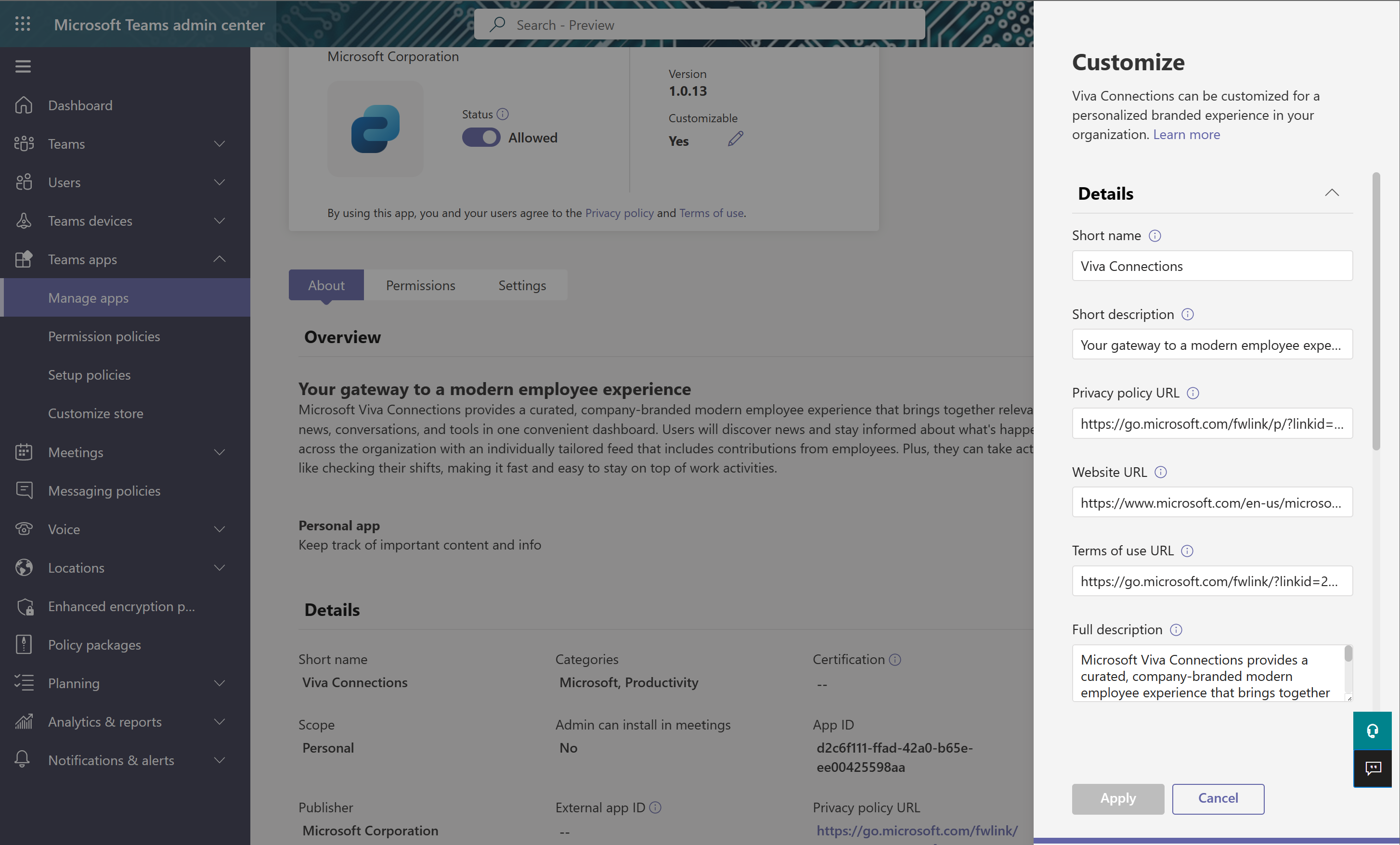Open the Settings tab
Image resolution: width=1400 pixels, height=845 pixels.
[x=521, y=285]
